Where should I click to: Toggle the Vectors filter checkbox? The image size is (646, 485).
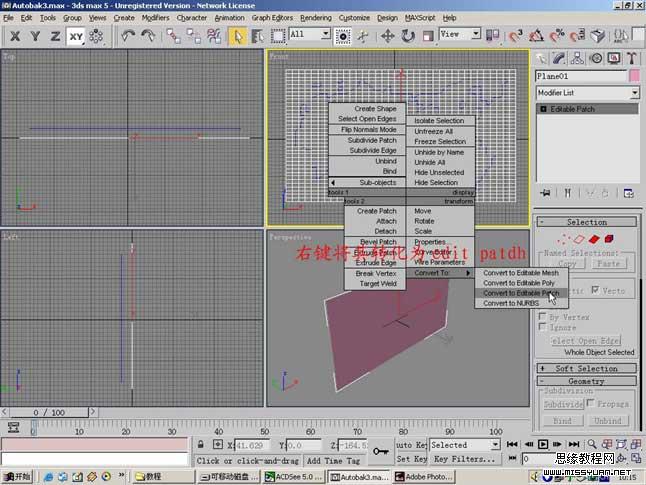pyautogui.click(x=595, y=290)
